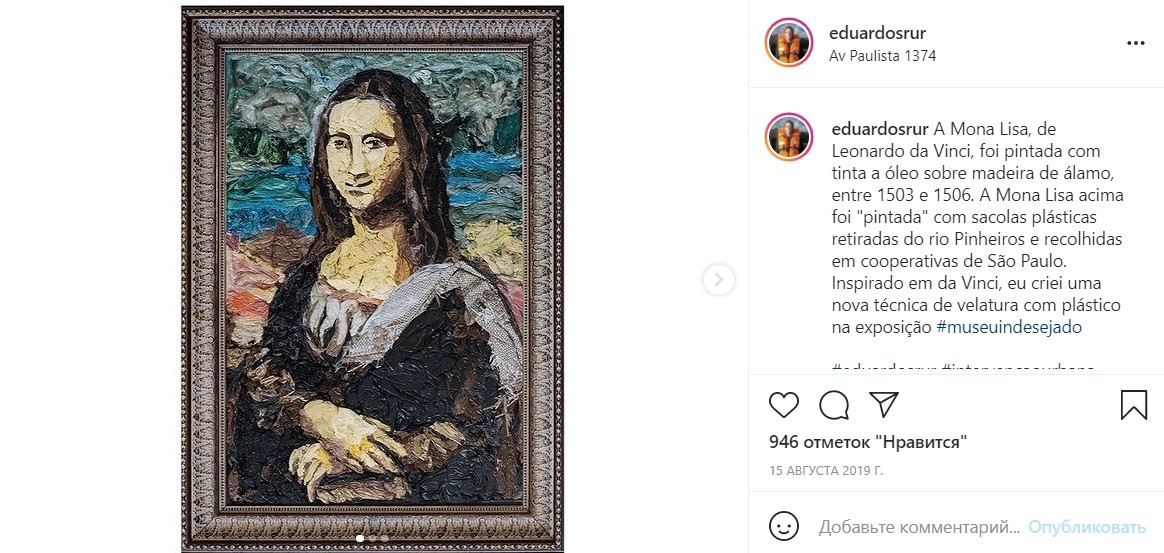The image size is (1164, 553).
Task: Share the post via paper plane icon
Action: point(883,404)
